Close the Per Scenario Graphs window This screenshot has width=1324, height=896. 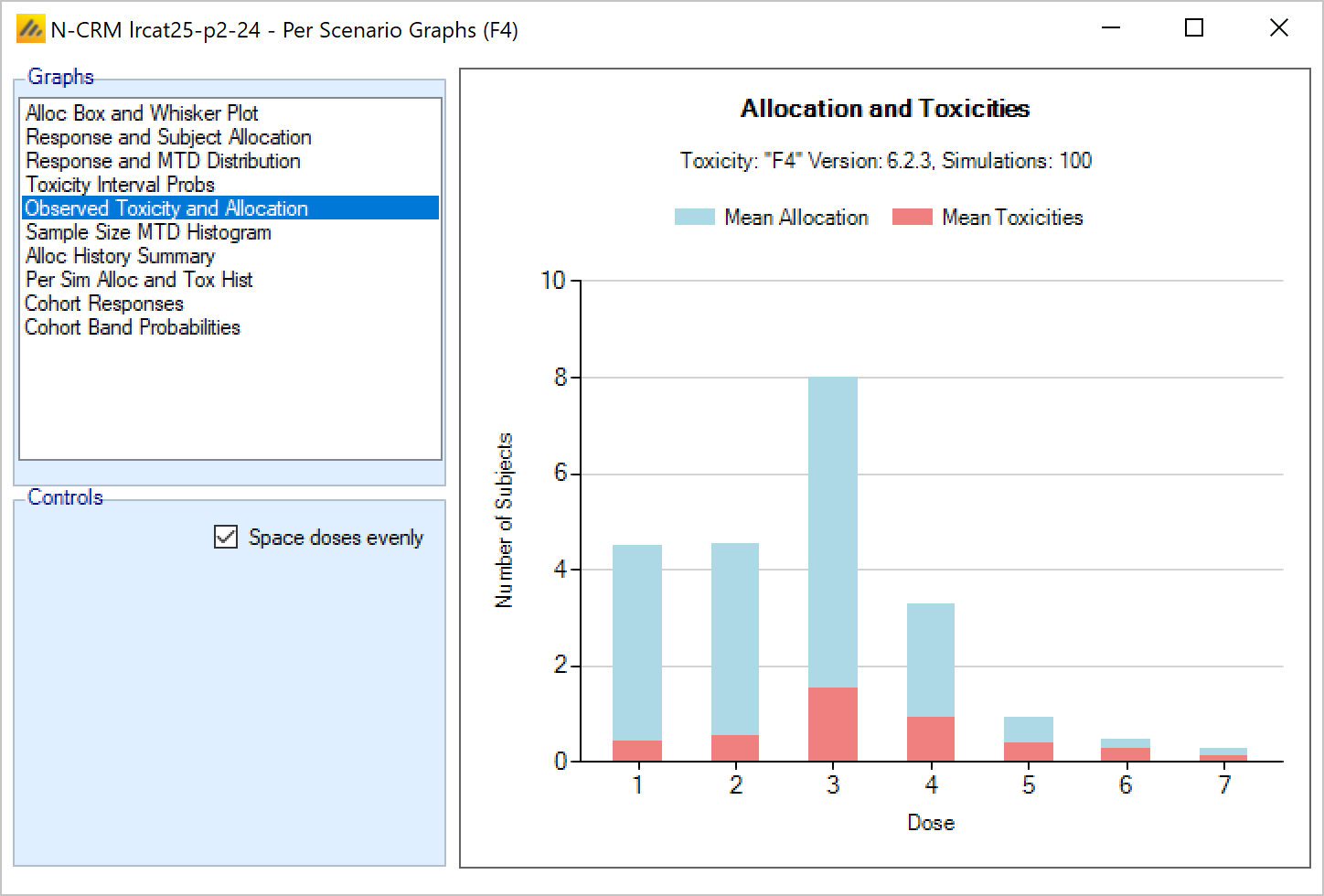tap(1278, 28)
